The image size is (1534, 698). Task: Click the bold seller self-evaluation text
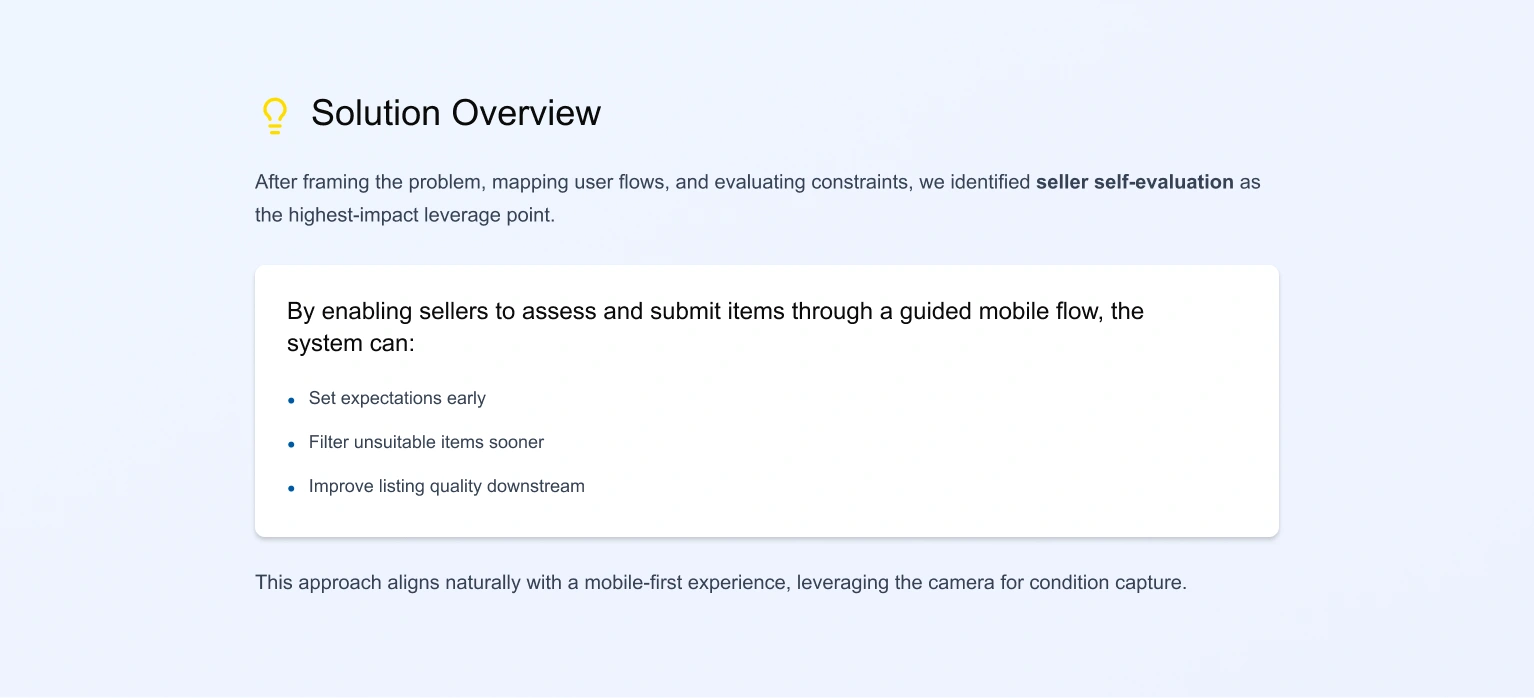1134,182
